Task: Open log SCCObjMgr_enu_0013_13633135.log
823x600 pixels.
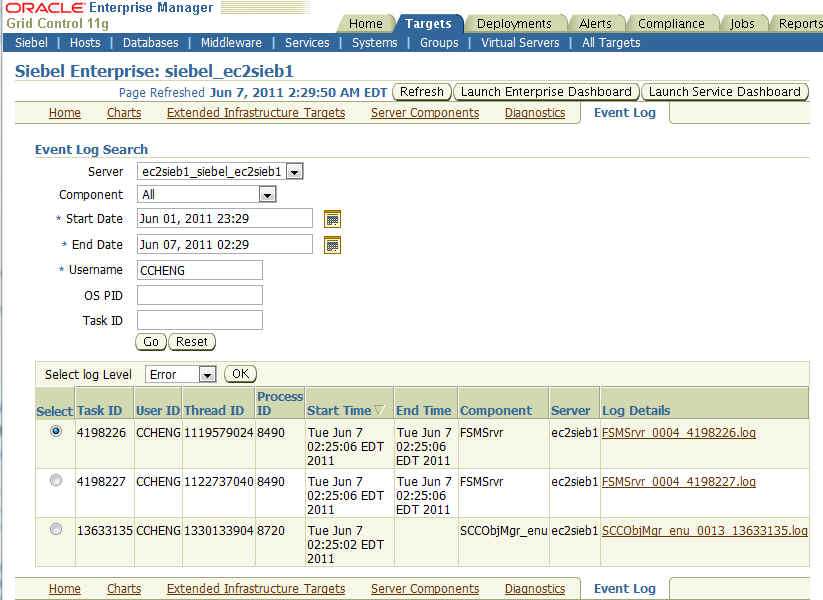Action: pos(704,531)
